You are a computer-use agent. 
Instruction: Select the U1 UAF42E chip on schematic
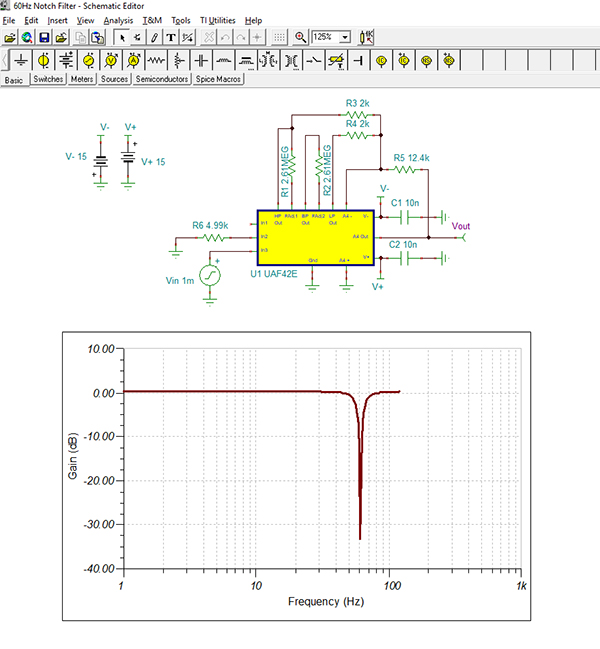click(314, 240)
